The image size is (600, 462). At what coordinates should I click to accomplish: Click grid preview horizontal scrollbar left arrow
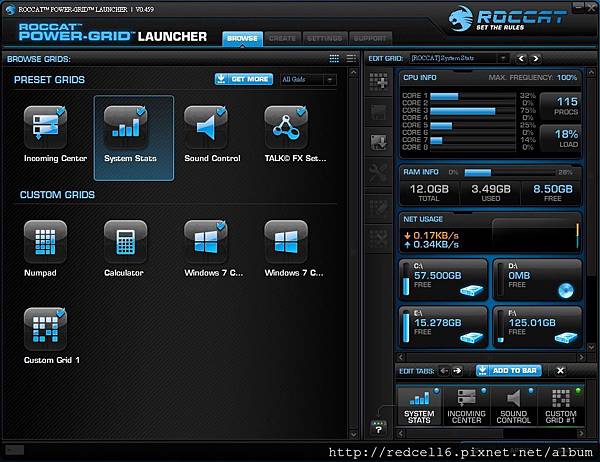coord(400,357)
